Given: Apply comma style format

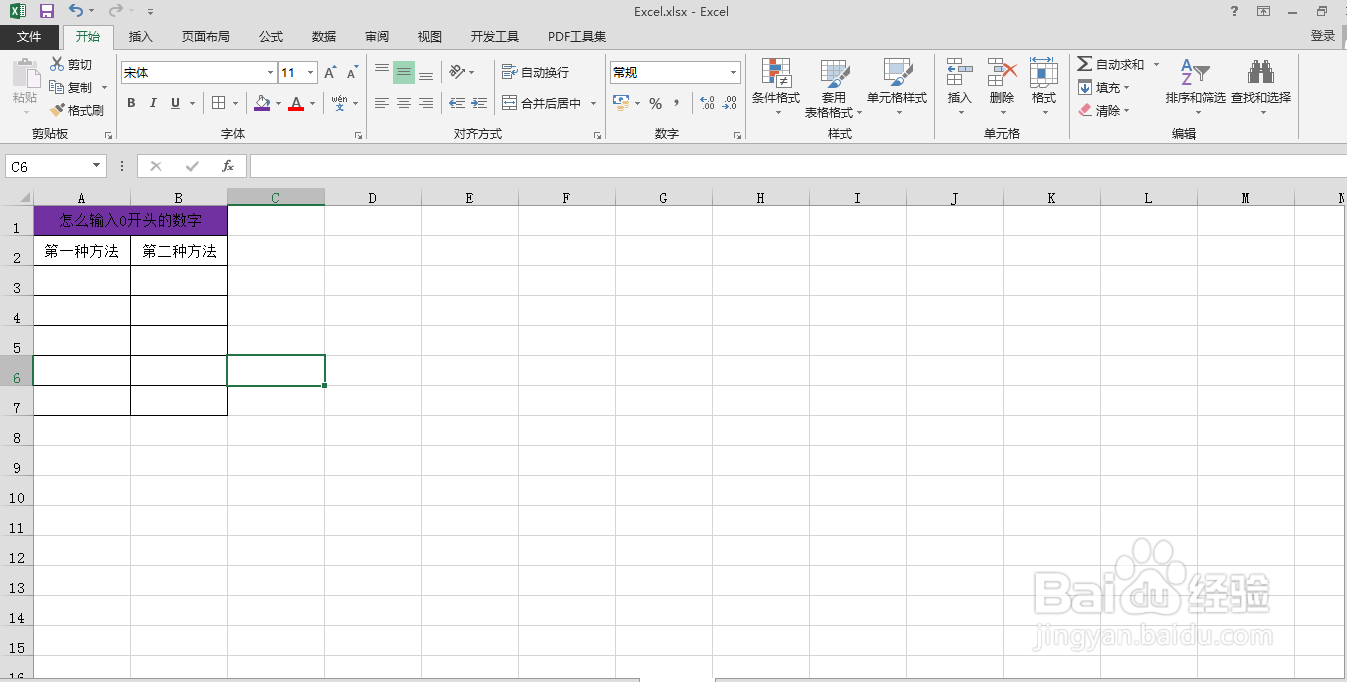Looking at the screenshot, I should (x=677, y=103).
